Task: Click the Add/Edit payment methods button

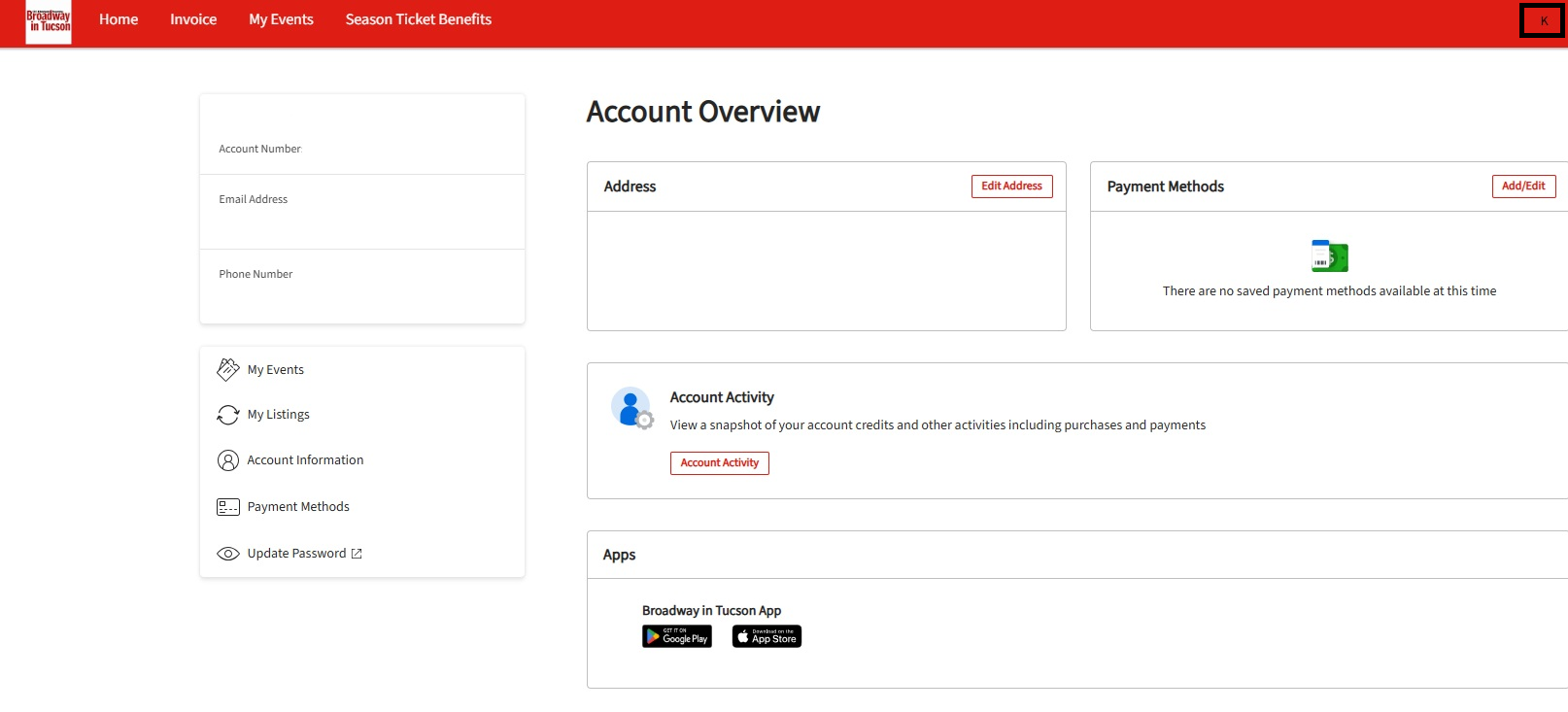Action: click(x=1523, y=186)
